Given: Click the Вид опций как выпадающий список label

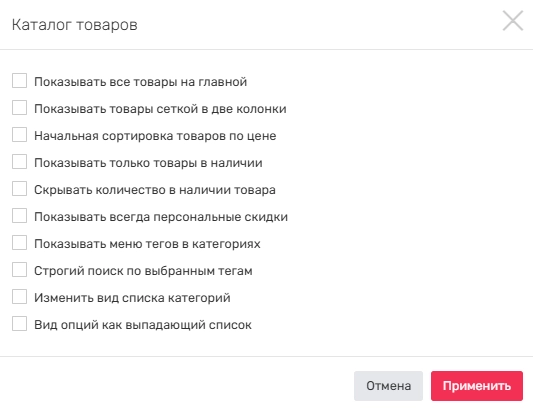Looking at the screenshot, I should pyautogui.click(x=143, y=325).
